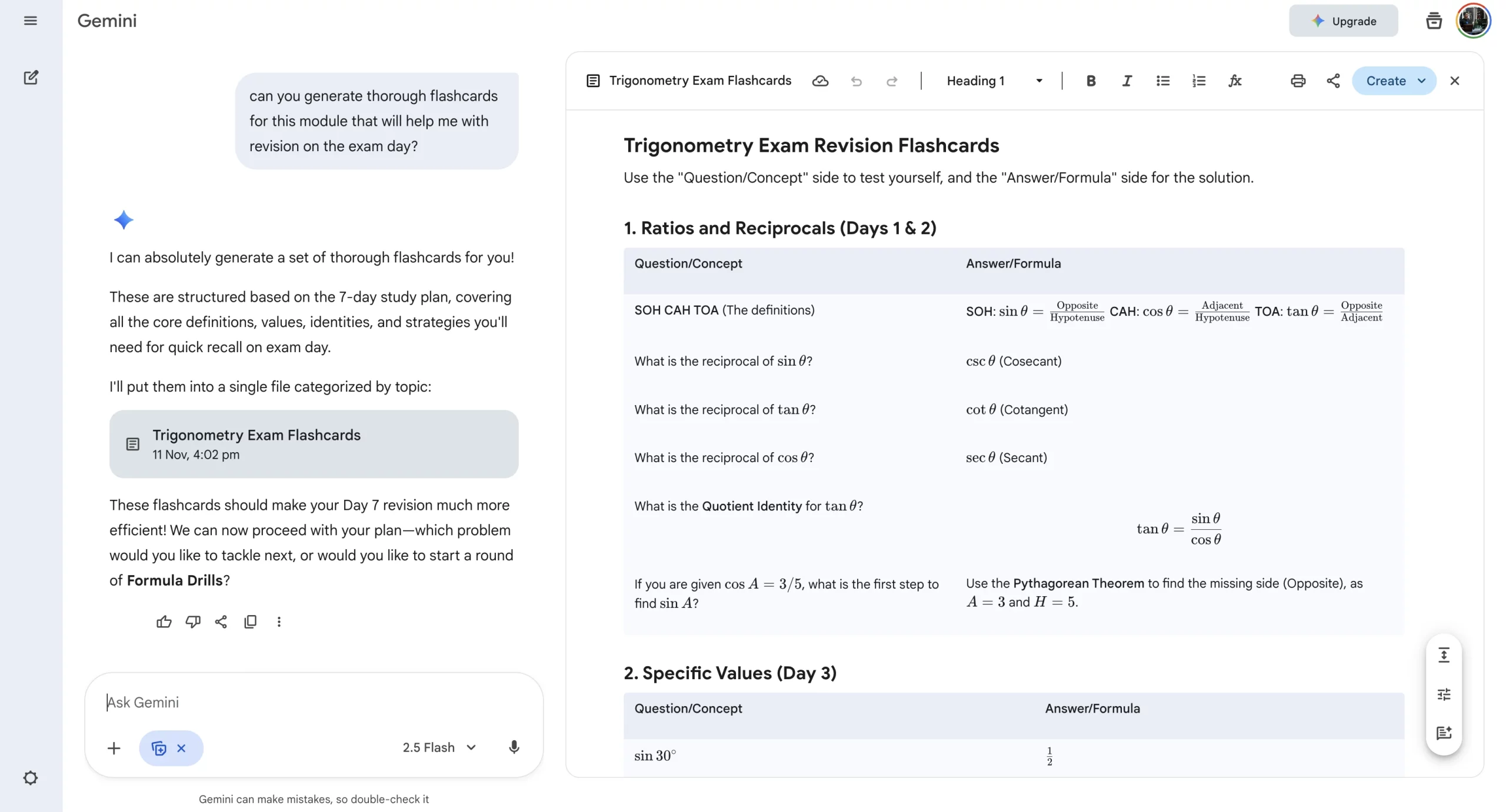Open the main hamburger menu
The image size is (1506, 812).
pyautogui.click(x=31, y=21)
